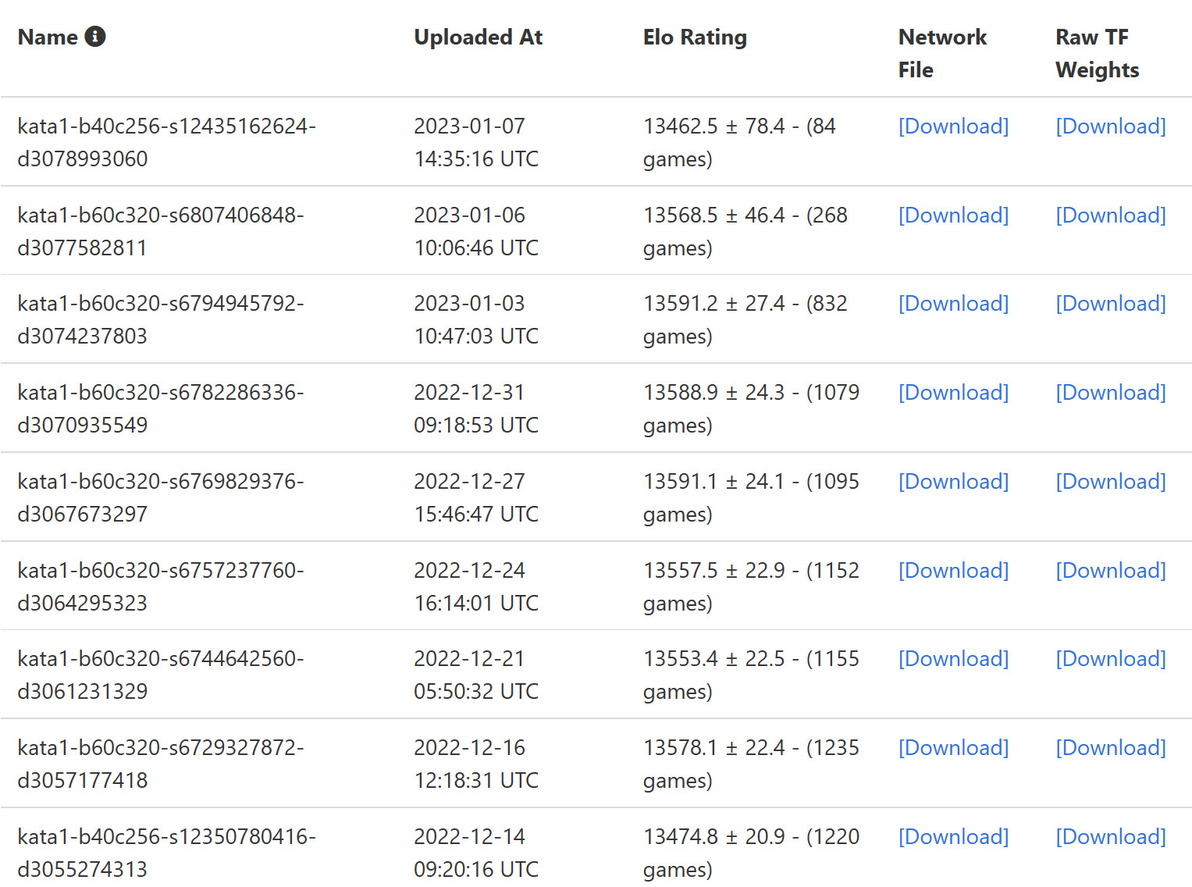Click the info icon next to Name
Image resolution: width=1192 pixels, height=887 pixels.
click(x=95, y=37)
